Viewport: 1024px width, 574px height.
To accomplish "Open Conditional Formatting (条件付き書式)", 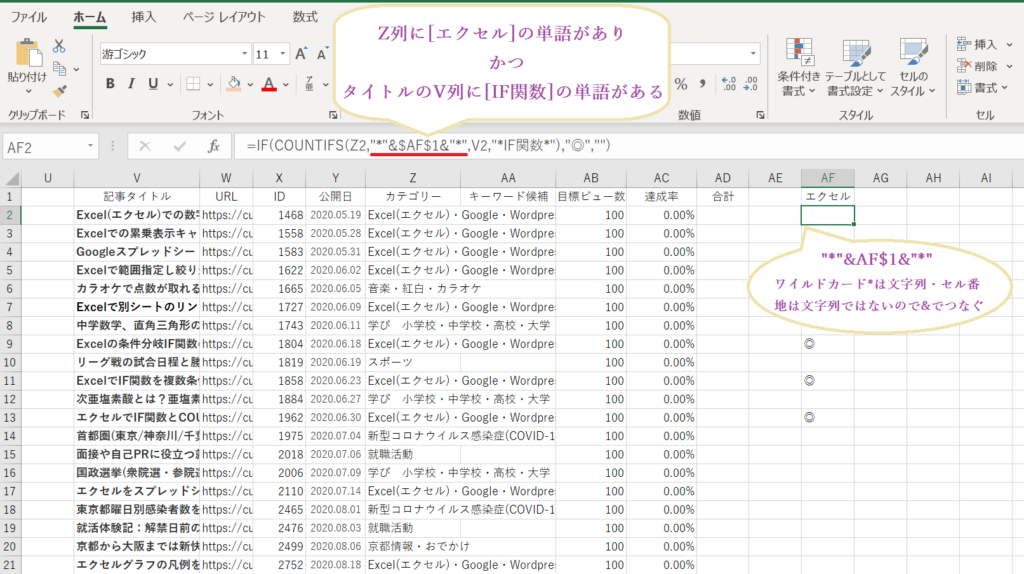I will [798, 67].
